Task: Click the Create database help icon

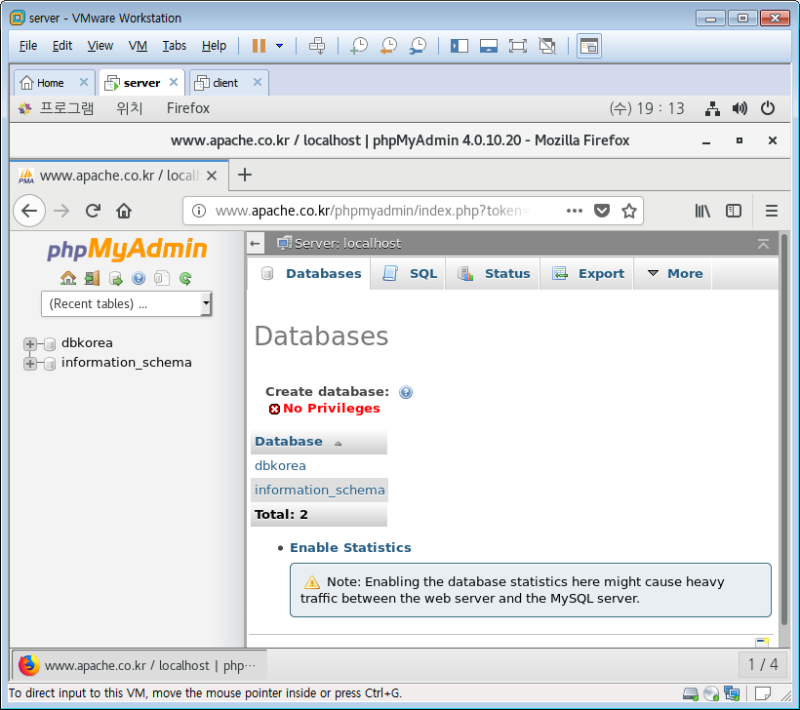Action: click(x=406, y=392)
